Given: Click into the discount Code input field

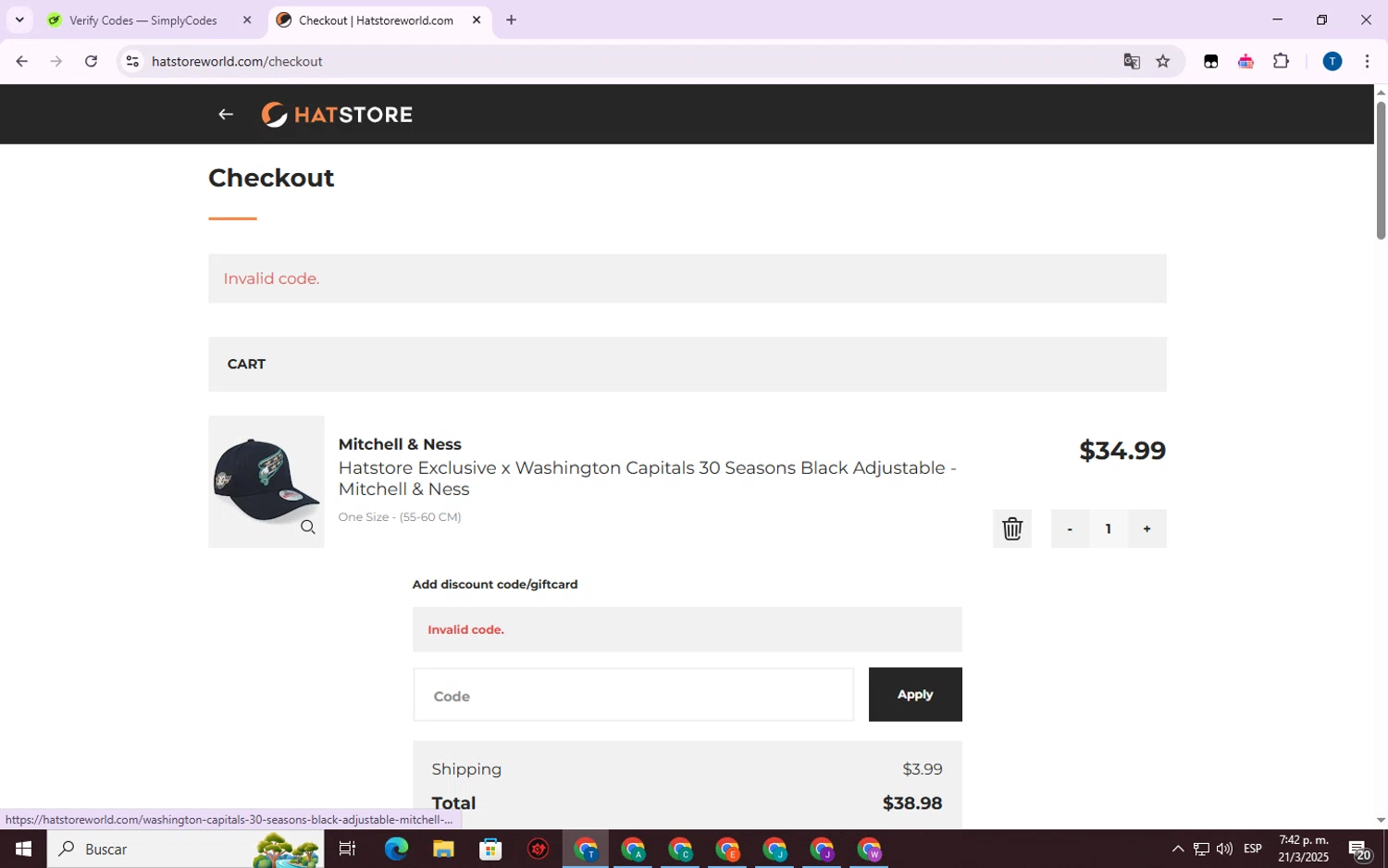Looking at the screenshot, I should [634, 695].
